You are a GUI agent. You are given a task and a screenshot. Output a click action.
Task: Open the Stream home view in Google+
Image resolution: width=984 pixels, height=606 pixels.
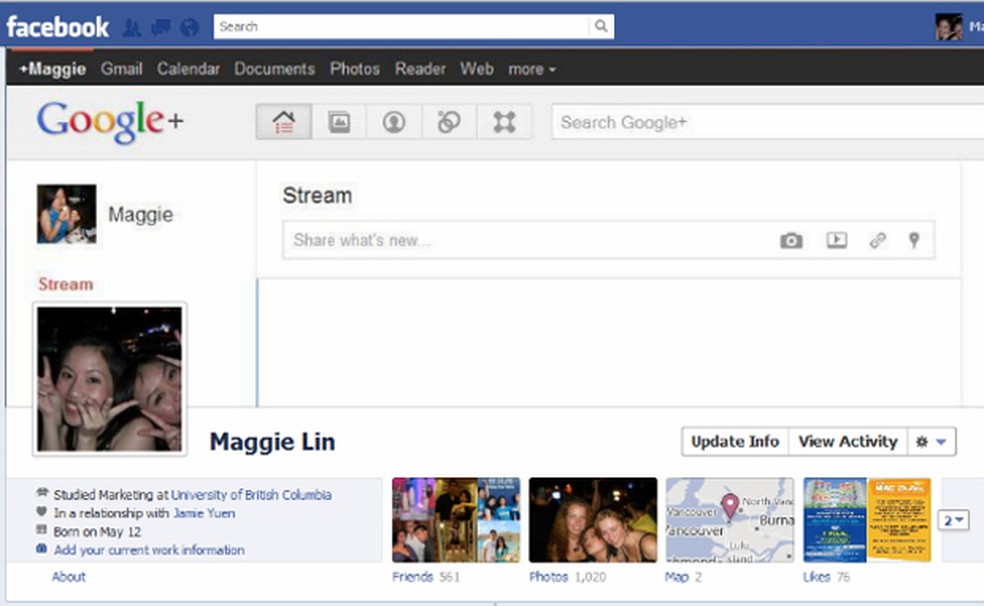click(283, 121)
